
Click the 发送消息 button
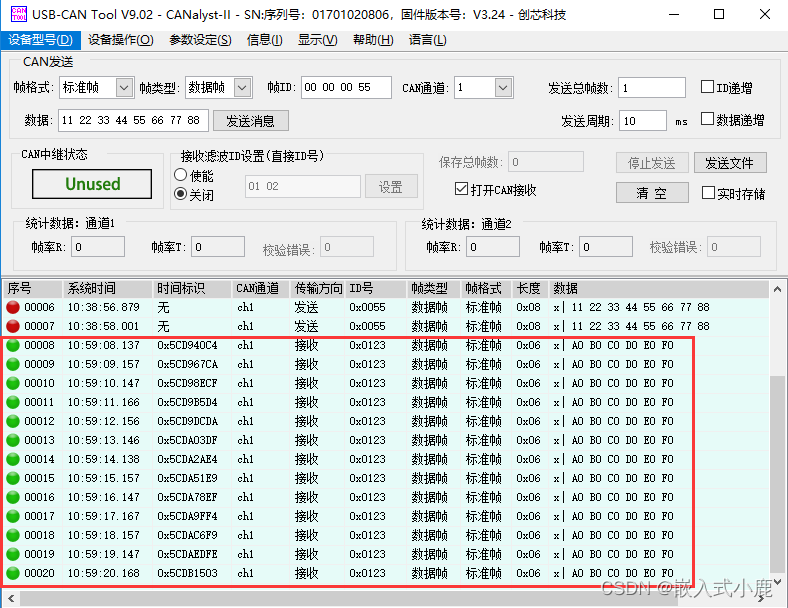250,121
